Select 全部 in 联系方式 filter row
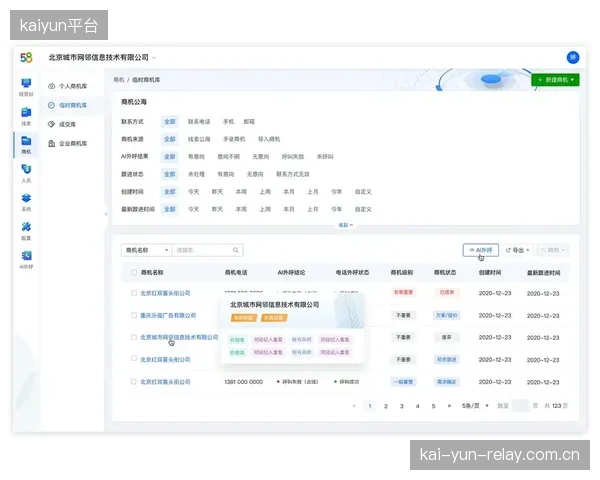 point(170,121)
